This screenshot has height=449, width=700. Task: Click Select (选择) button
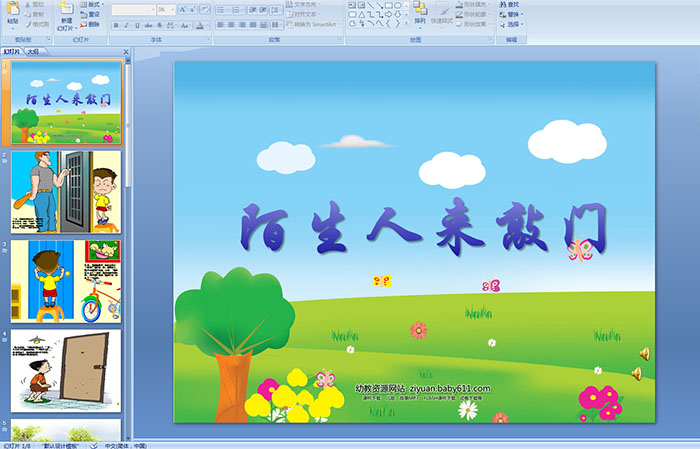coord(511,24)
